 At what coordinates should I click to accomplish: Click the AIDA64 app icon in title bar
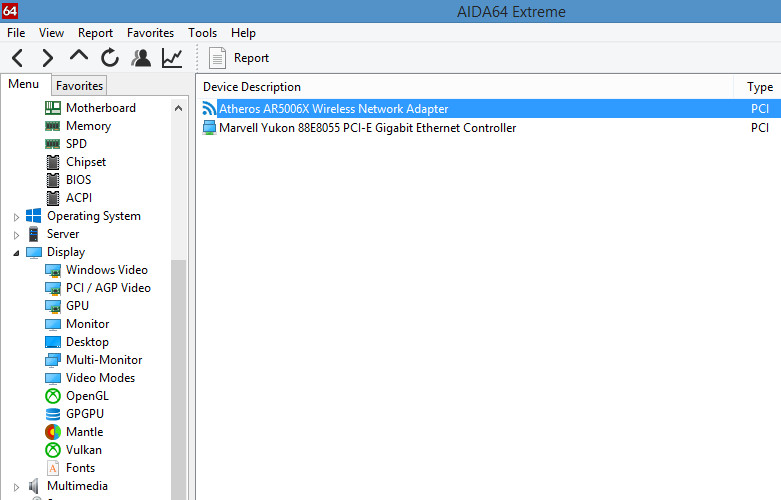pos(9,10)
